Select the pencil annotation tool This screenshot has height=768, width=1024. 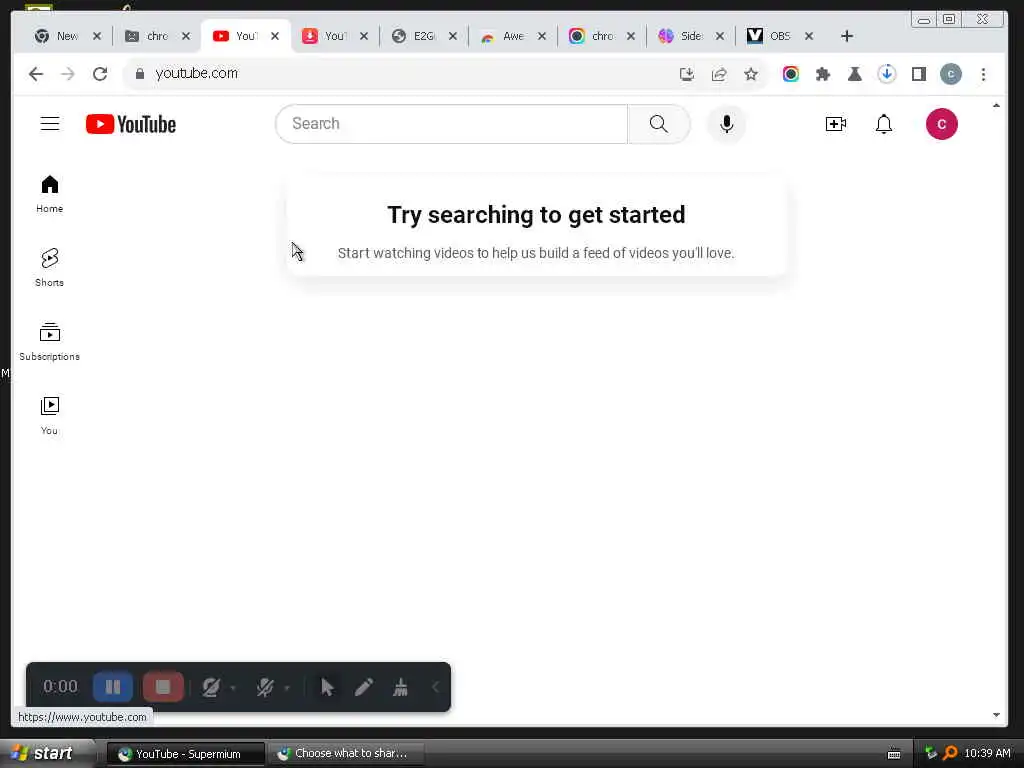pyautogui.click(x=364, y=687)
